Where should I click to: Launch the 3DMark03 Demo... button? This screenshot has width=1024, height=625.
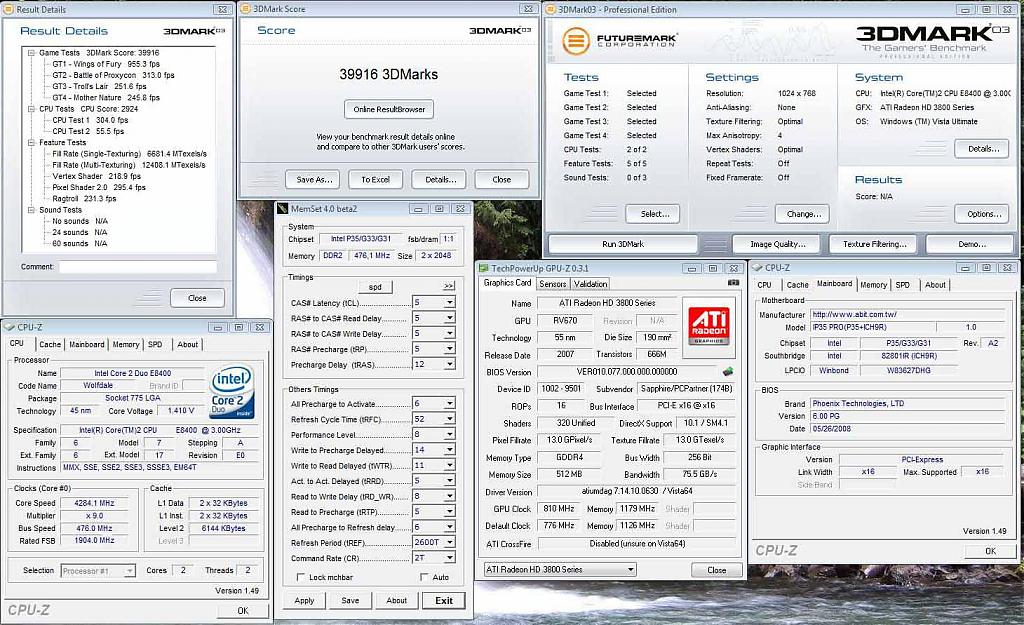972,244
